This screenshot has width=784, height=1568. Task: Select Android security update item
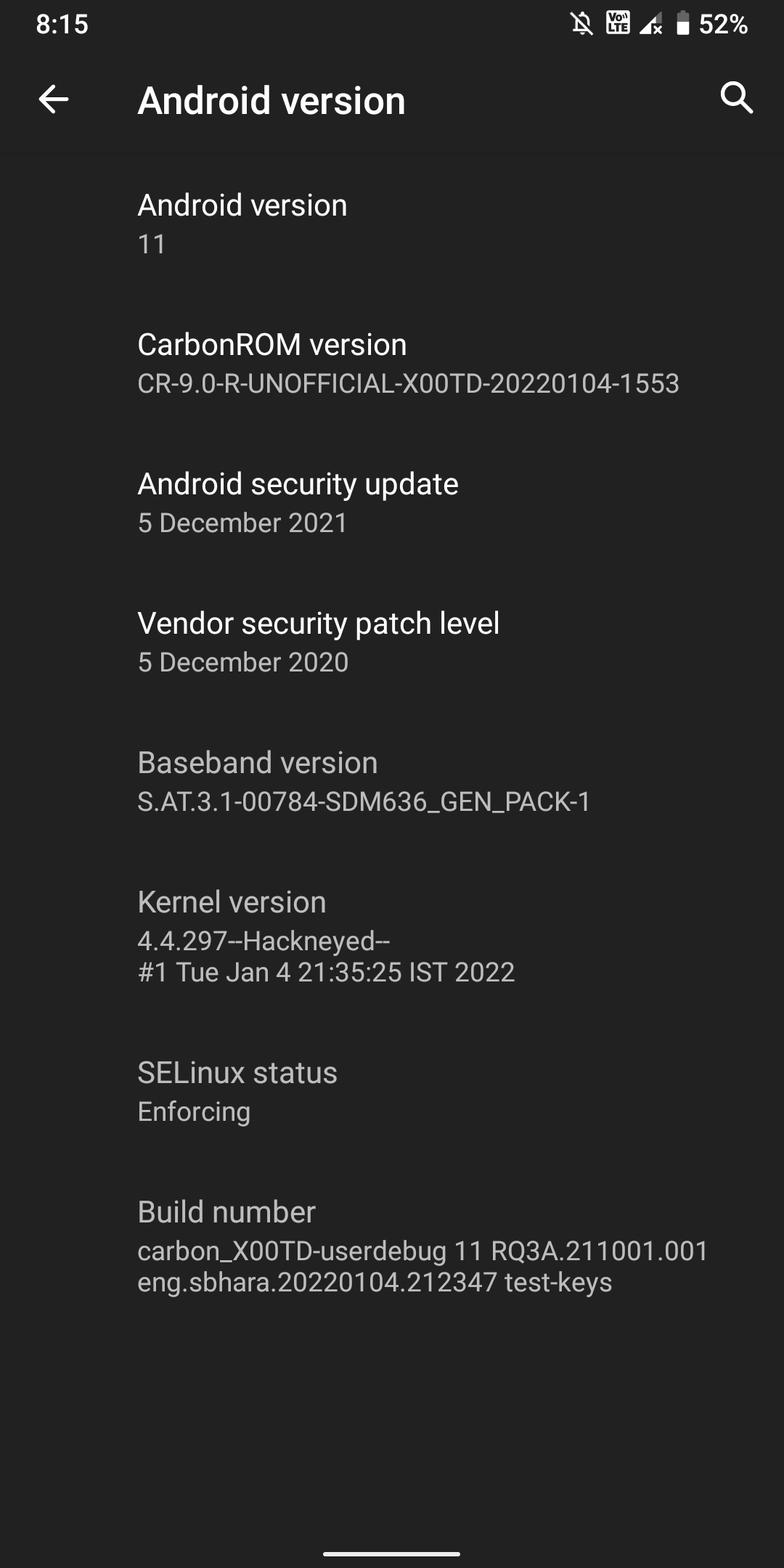[x=392, y=502]
